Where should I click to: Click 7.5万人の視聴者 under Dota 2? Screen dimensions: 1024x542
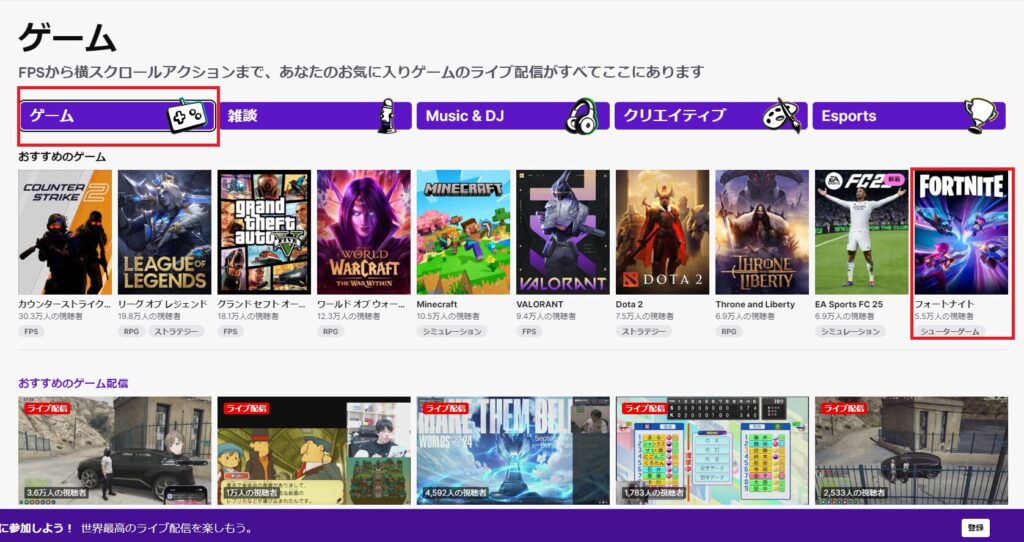644,316
